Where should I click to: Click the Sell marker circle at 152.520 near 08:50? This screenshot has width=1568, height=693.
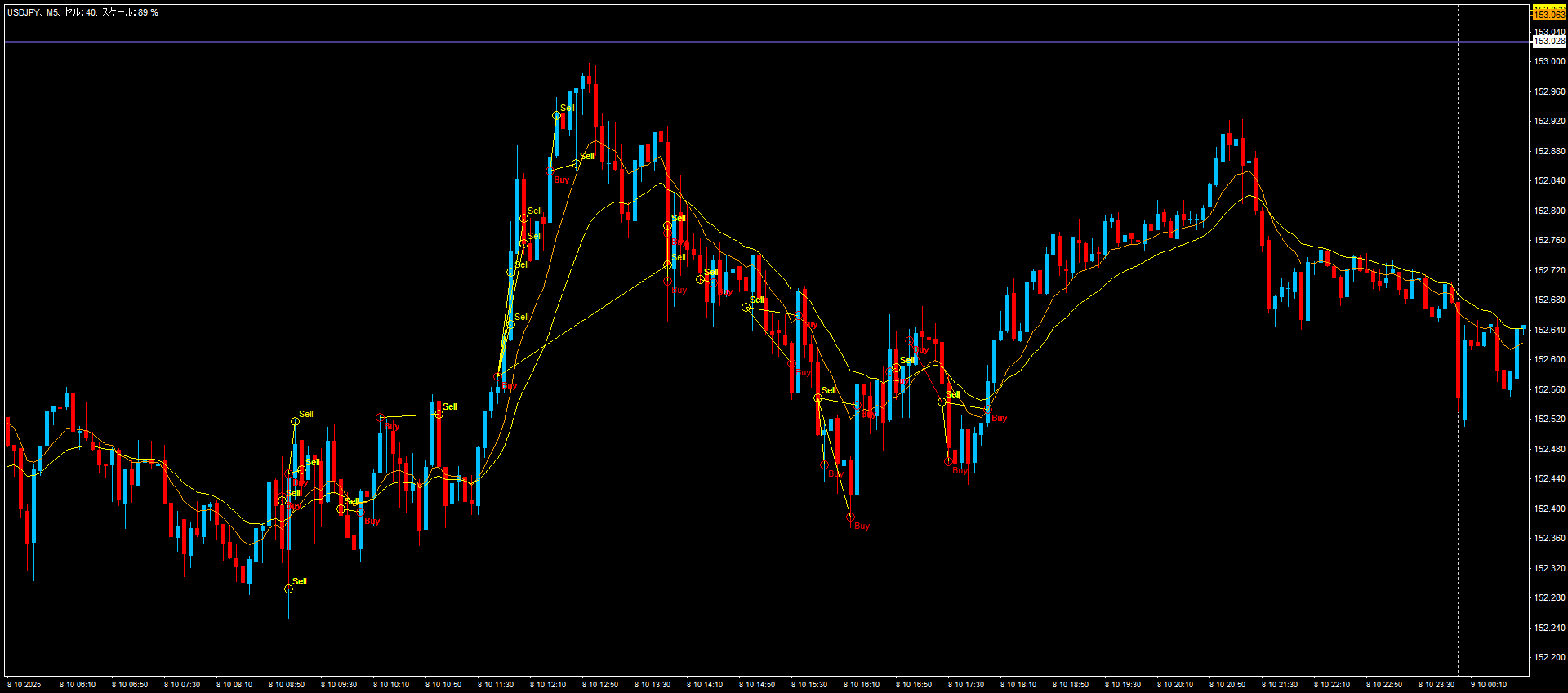click(295, 421)
